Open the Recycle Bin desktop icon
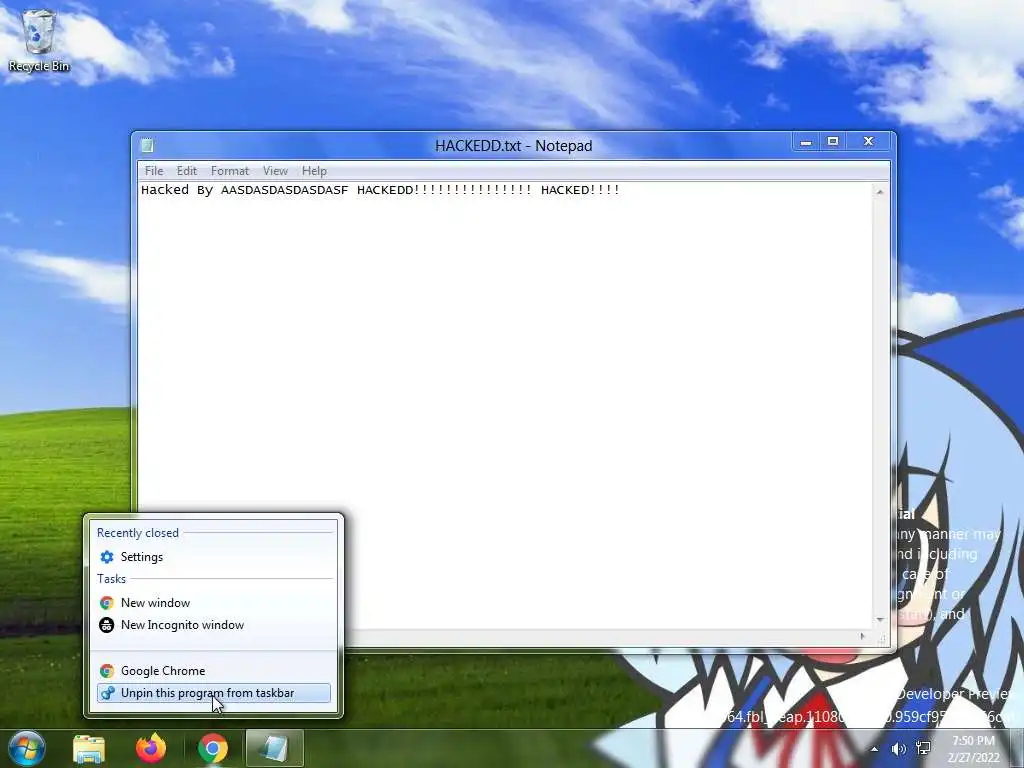Screen dimensions: 1024x768 click(x=39, y=41)
